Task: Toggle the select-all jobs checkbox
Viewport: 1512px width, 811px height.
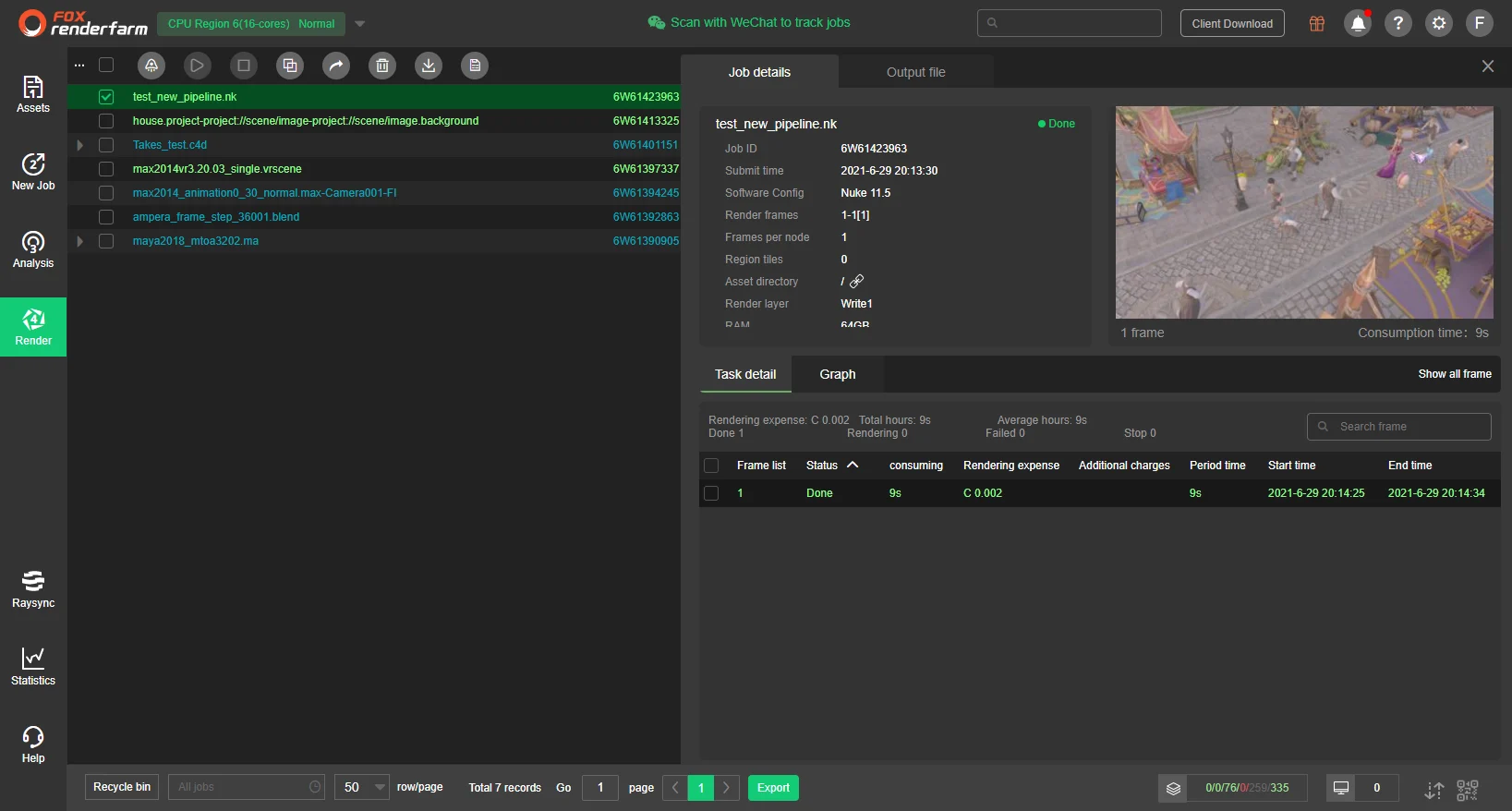Action: tap(106, 66)
